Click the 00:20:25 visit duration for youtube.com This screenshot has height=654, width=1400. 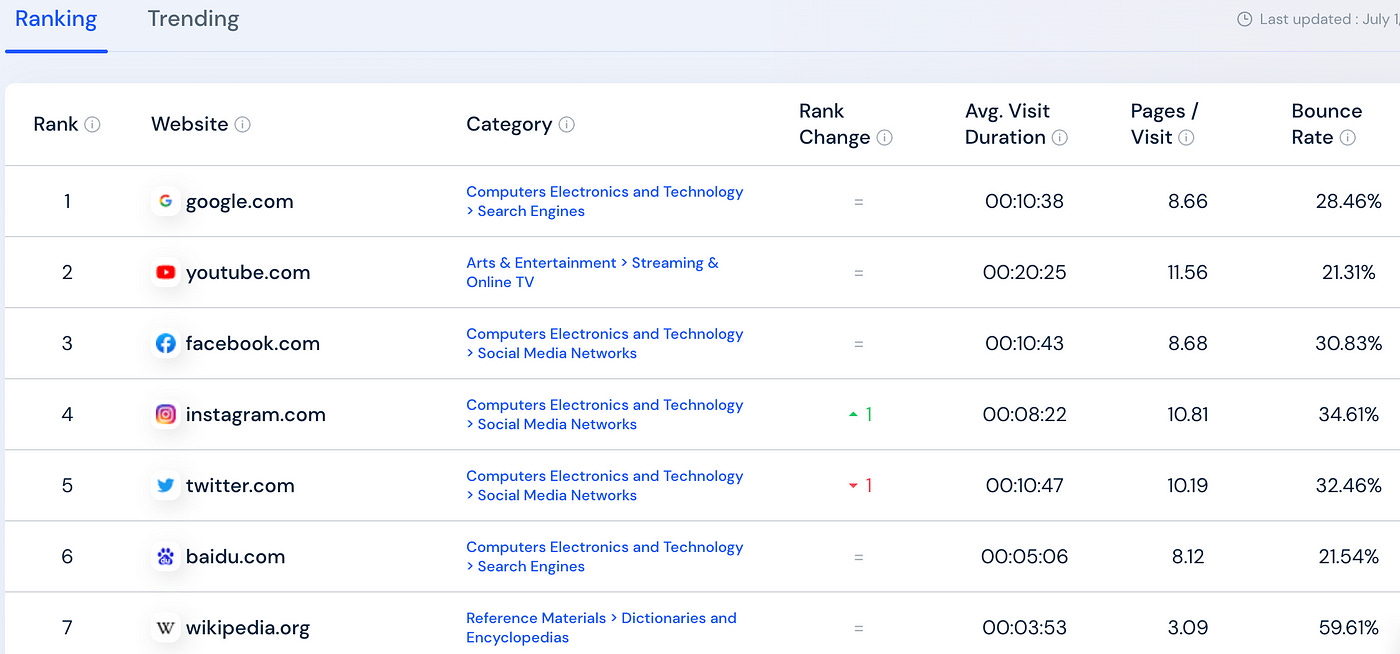click(1024, 272)
